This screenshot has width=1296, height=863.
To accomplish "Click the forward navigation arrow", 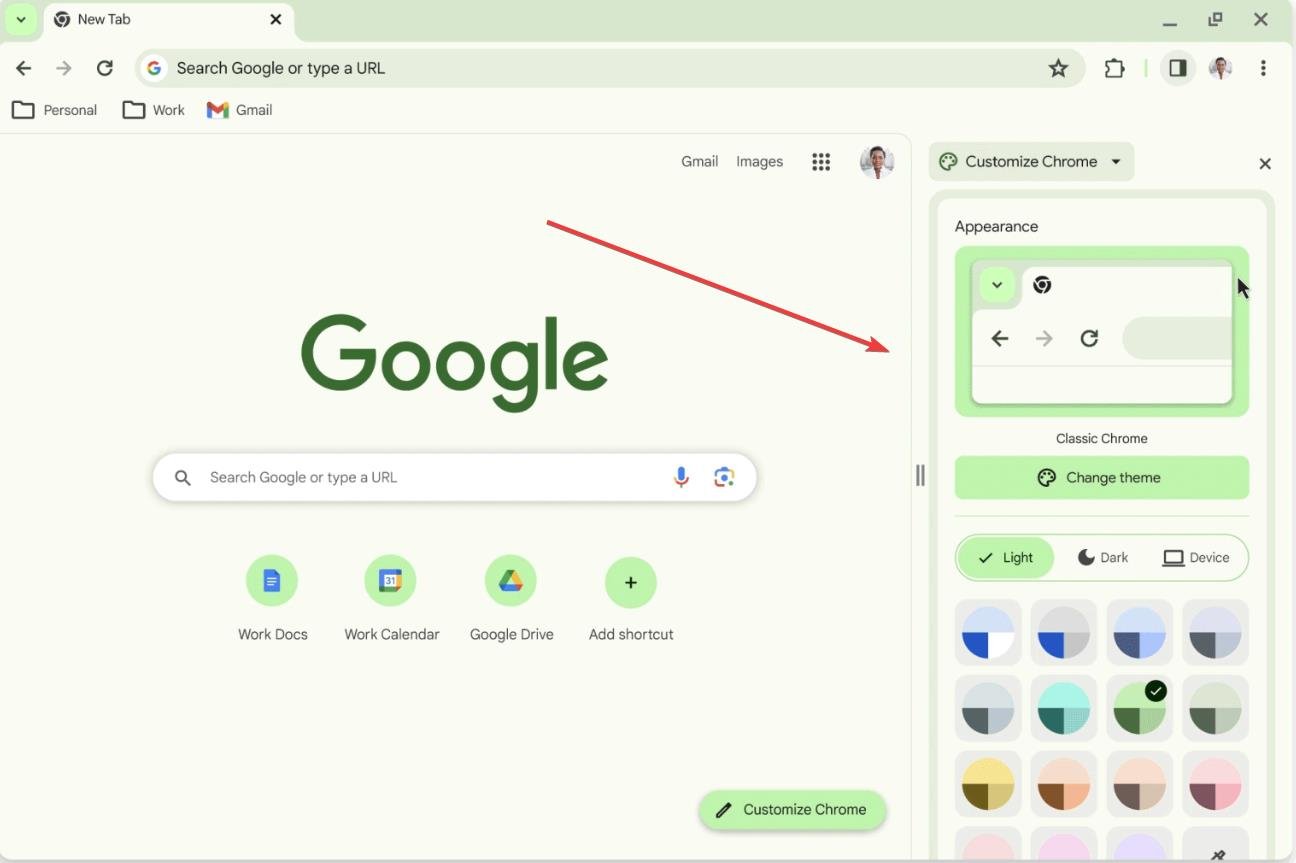I will tap(64, 68).
